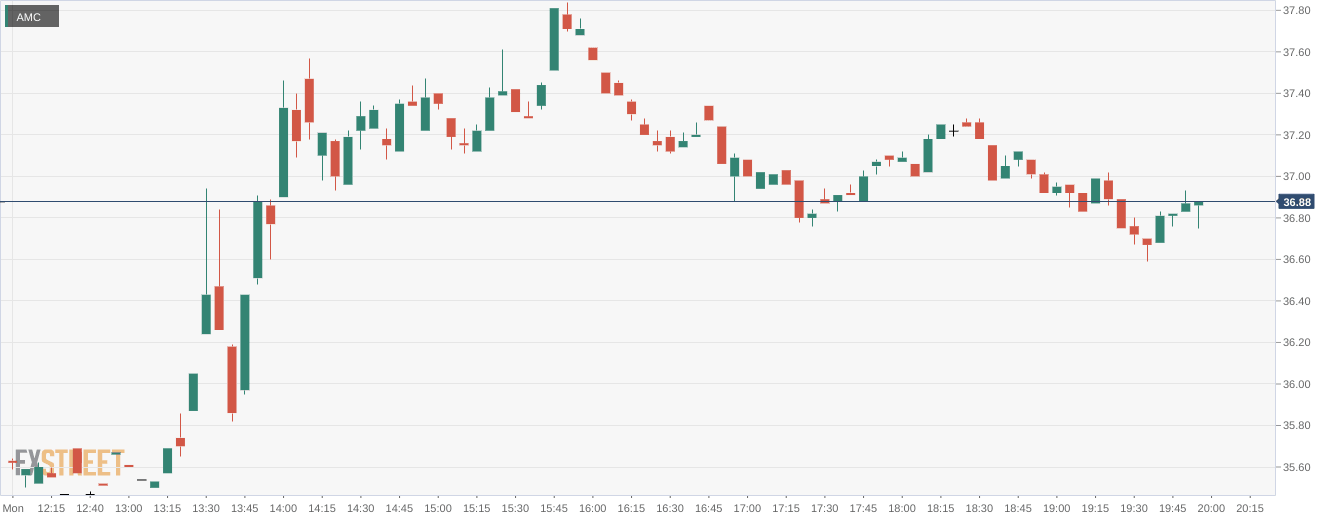Click the Mon date label on time axis
This screenshot has width=1340, height=521.
pos(13,508)
